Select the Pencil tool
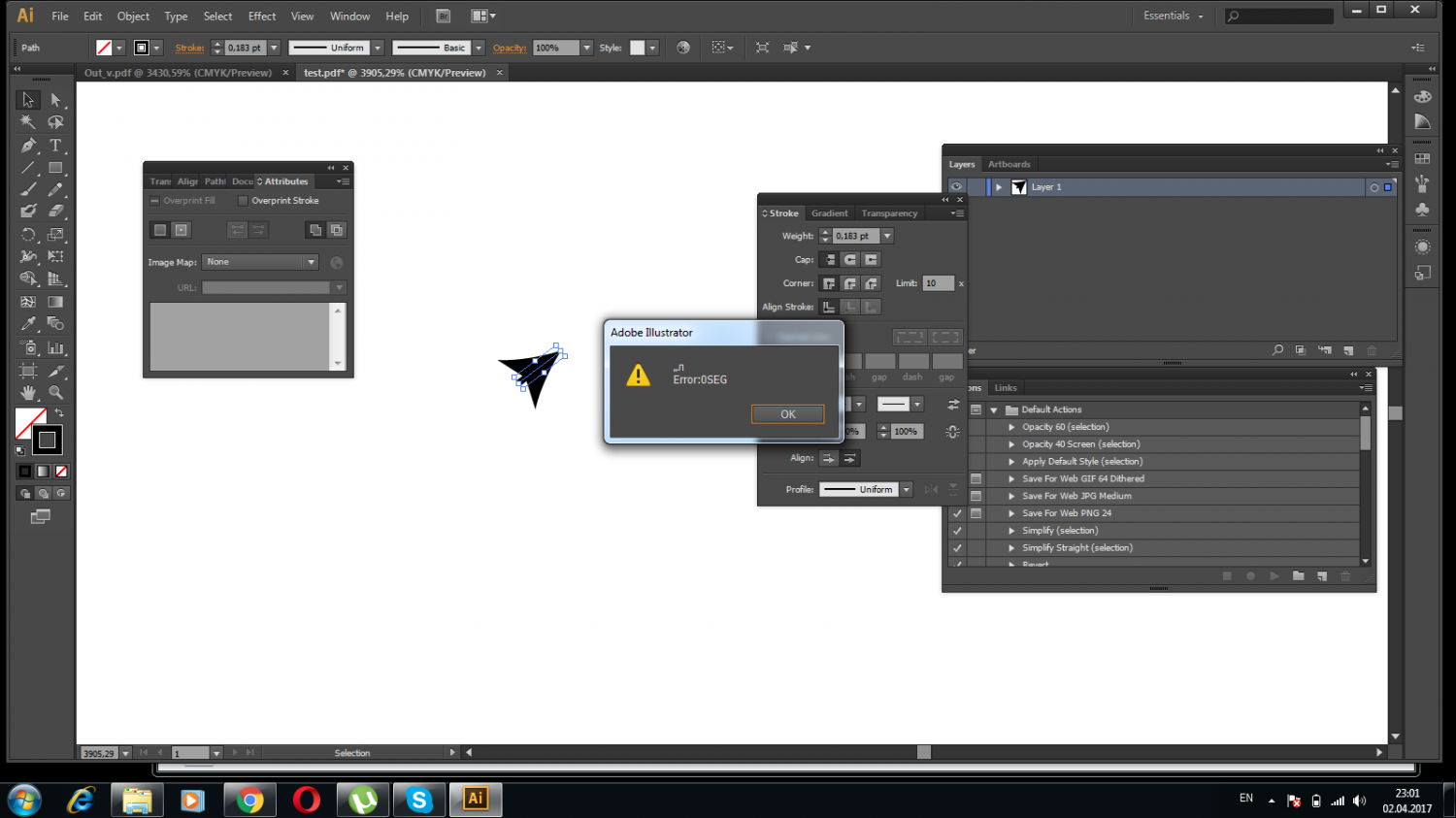Viewport: 1456px width, 818px height. click(55, 190)
